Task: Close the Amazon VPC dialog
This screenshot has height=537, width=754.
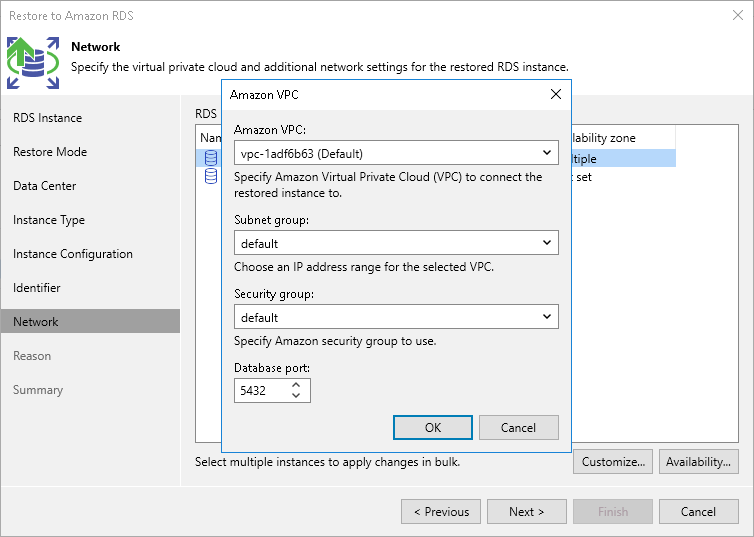Action: coord(555,95)
